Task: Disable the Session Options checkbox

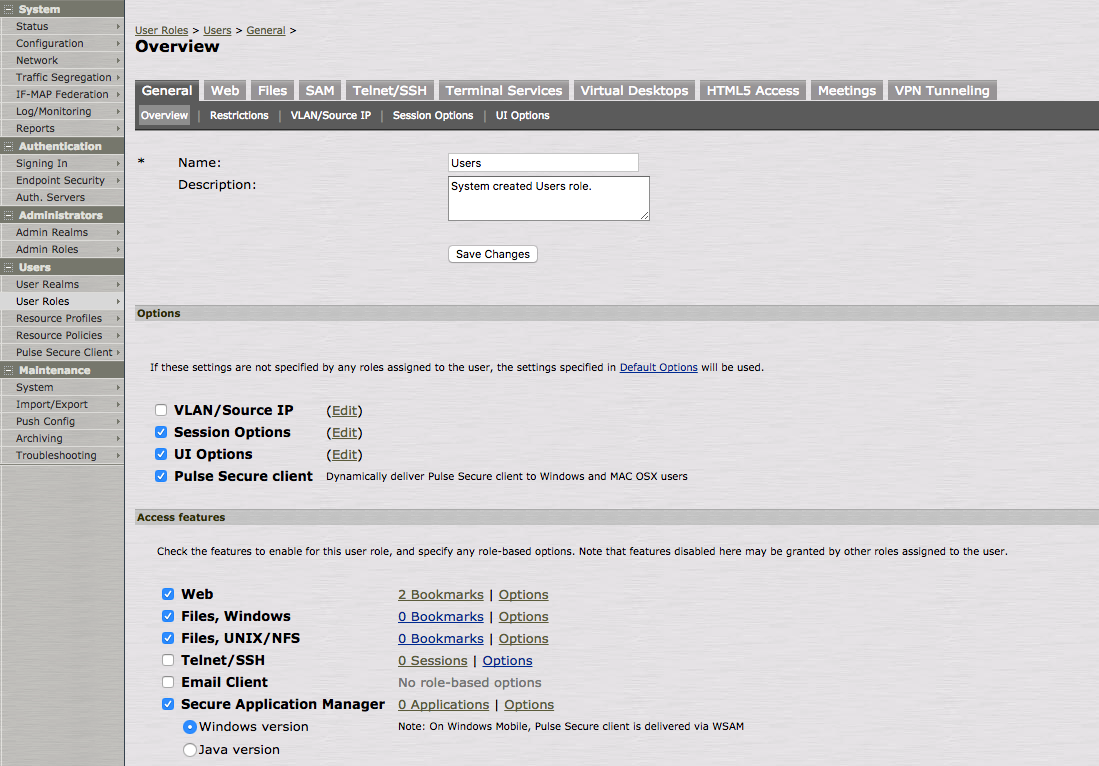Action: (161, 432)
